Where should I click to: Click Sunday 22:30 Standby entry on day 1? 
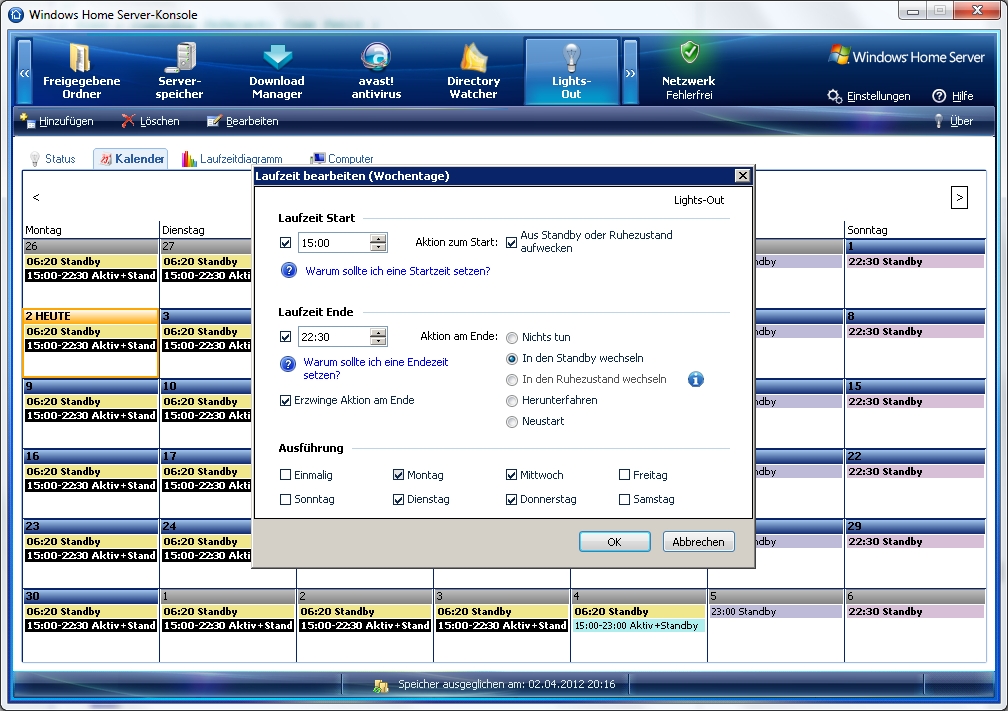point(915,262)
